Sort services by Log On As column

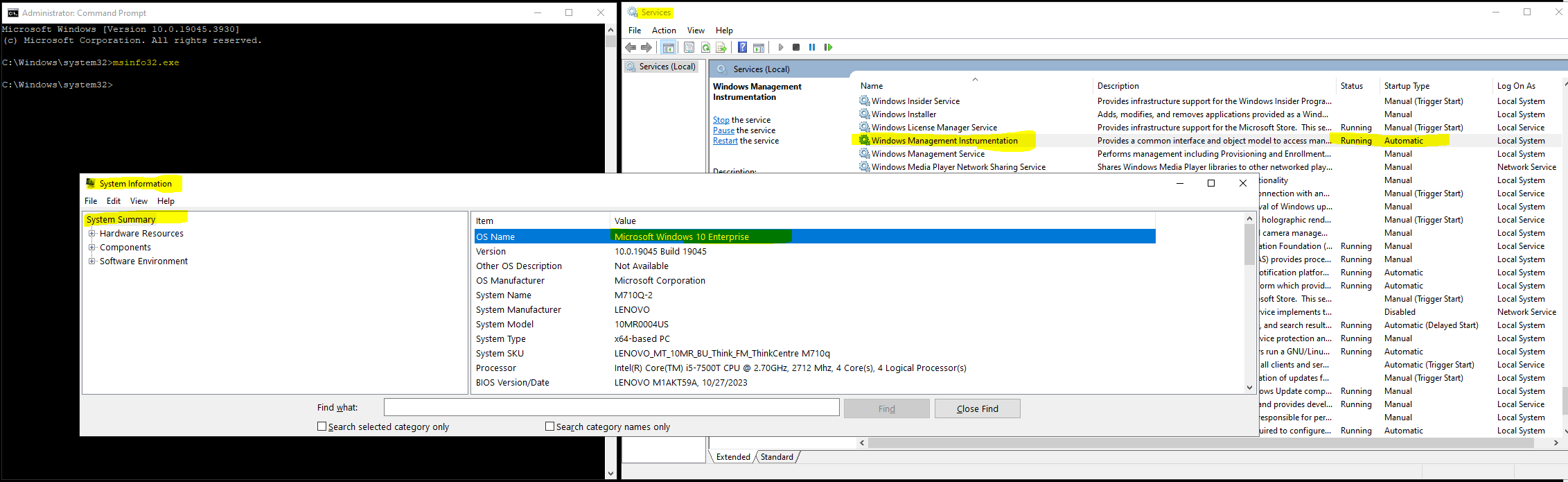[1527, 86]
